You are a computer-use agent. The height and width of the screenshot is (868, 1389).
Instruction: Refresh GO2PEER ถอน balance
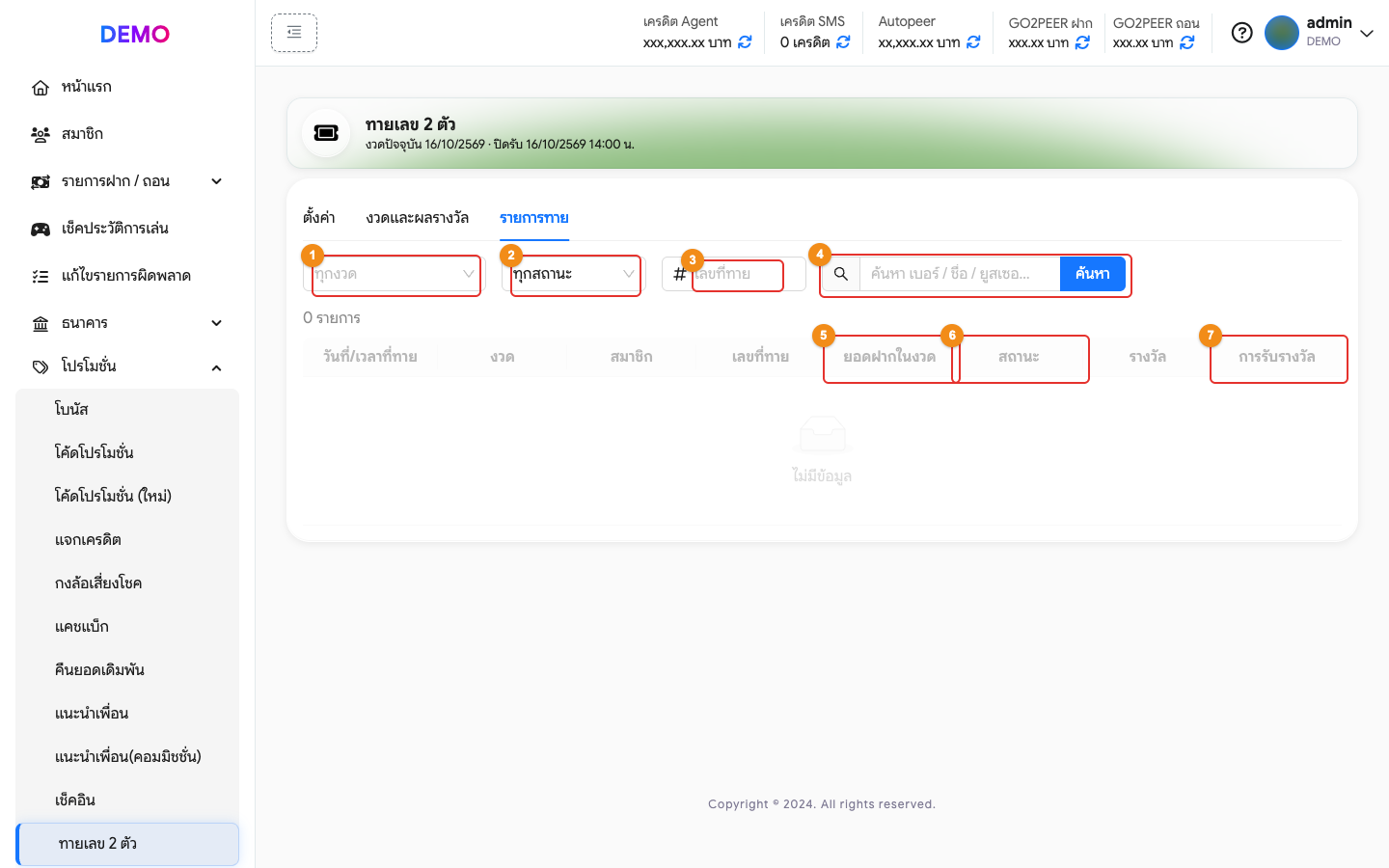1187,42
